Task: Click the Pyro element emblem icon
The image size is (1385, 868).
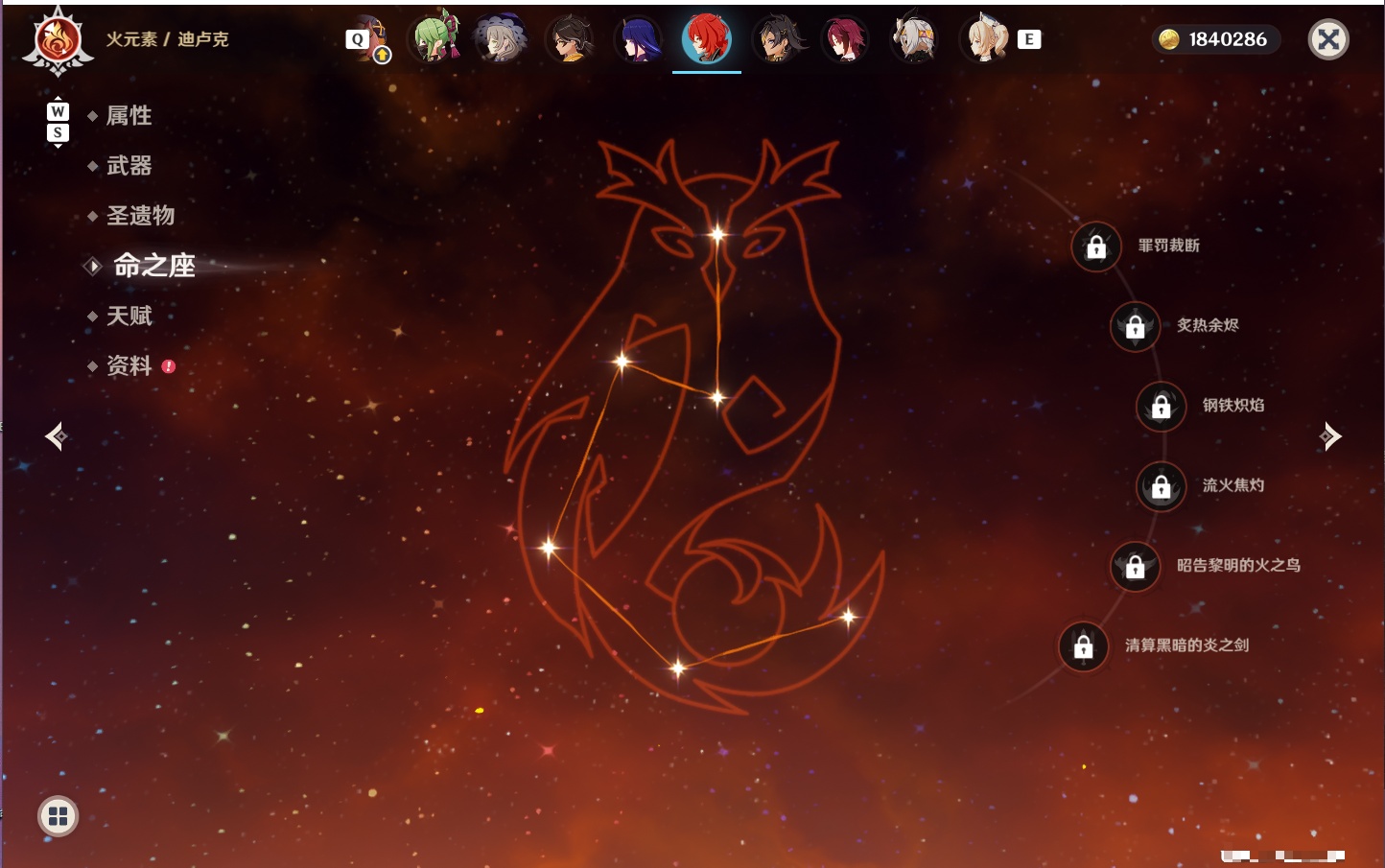Action: coord(58,40)
